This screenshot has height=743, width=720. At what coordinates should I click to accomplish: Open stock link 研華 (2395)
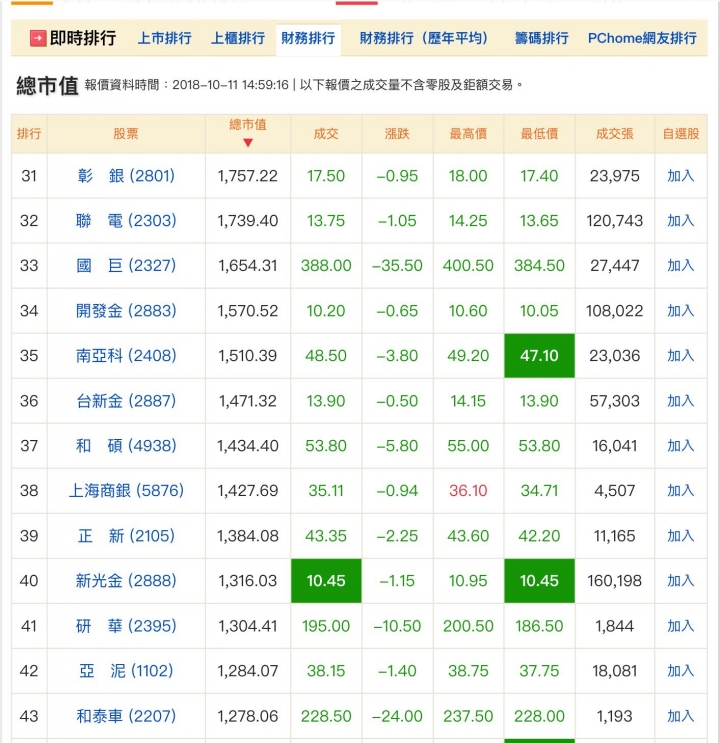(x=126, y=626)
